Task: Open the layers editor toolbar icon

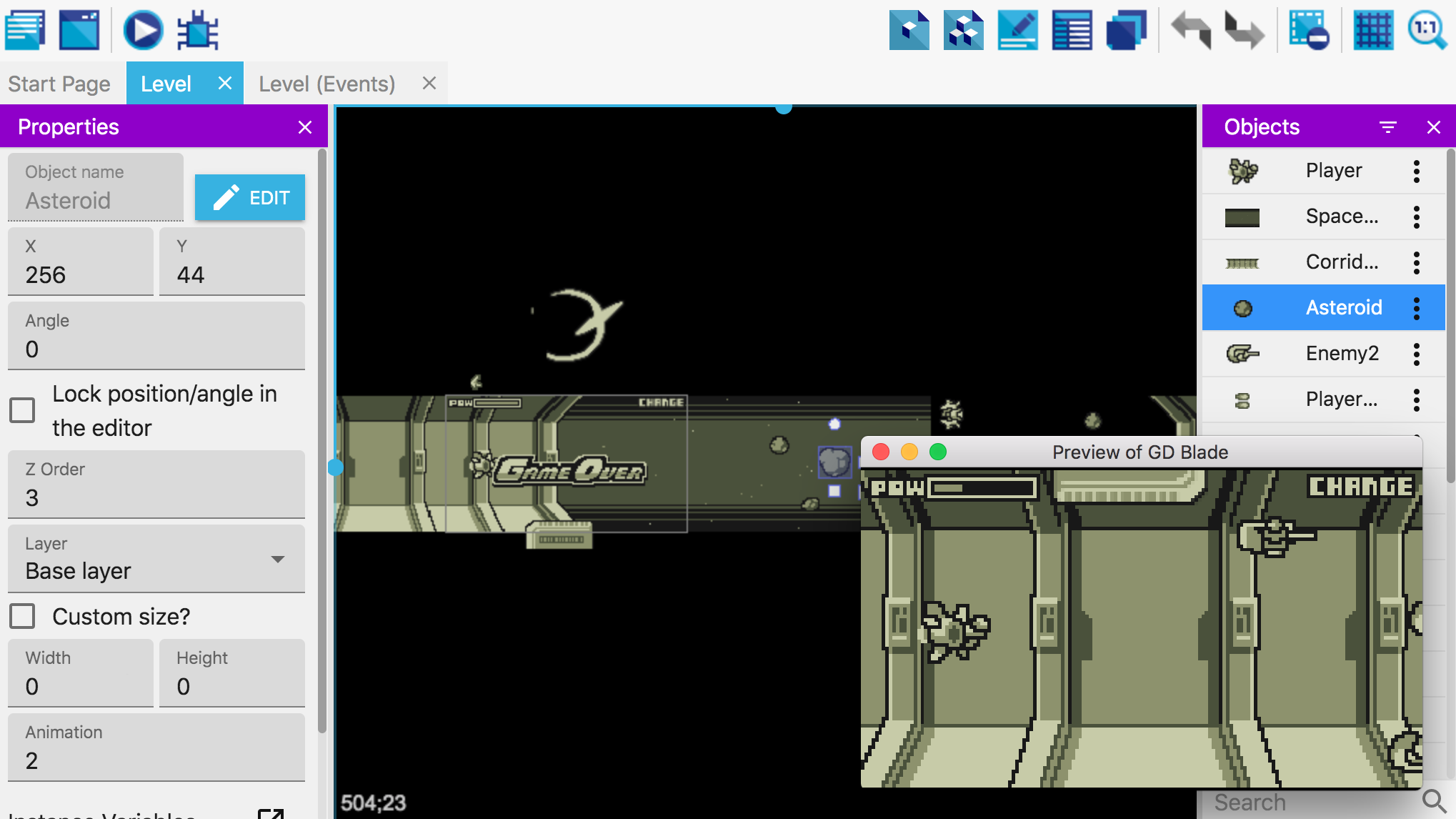Action: (x=1126, y=30)
